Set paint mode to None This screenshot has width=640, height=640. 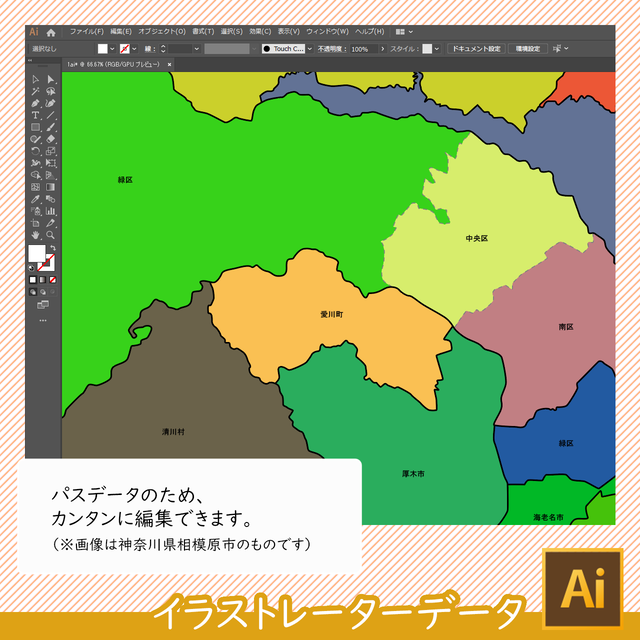[53, 280]
